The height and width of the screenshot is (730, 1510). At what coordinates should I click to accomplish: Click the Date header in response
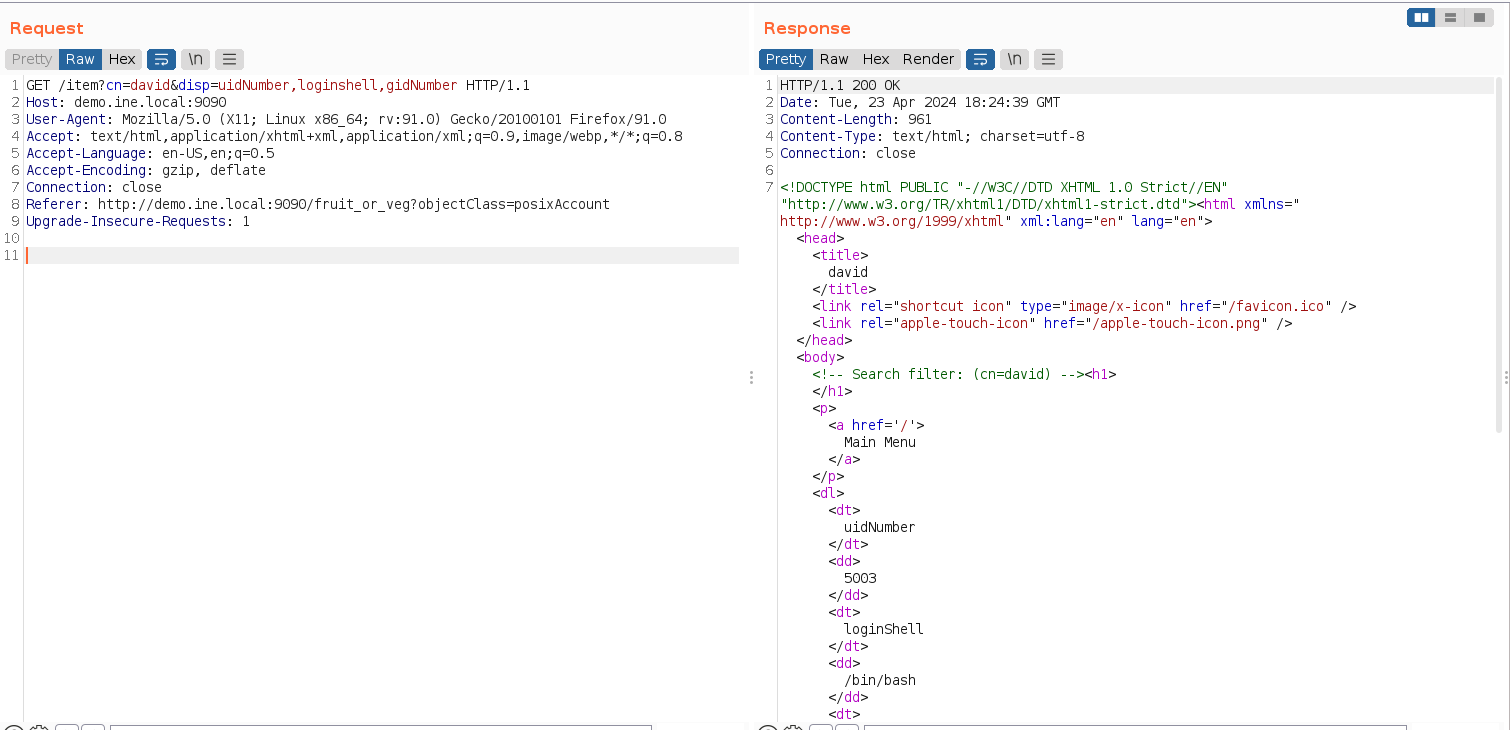[920, 102]
